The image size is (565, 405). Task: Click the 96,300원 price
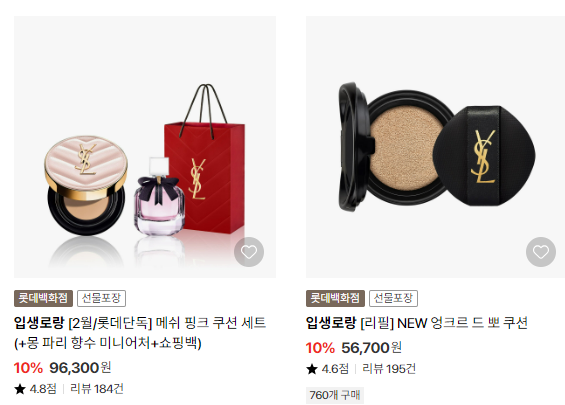pyautogui.click(x=80, y=368)
